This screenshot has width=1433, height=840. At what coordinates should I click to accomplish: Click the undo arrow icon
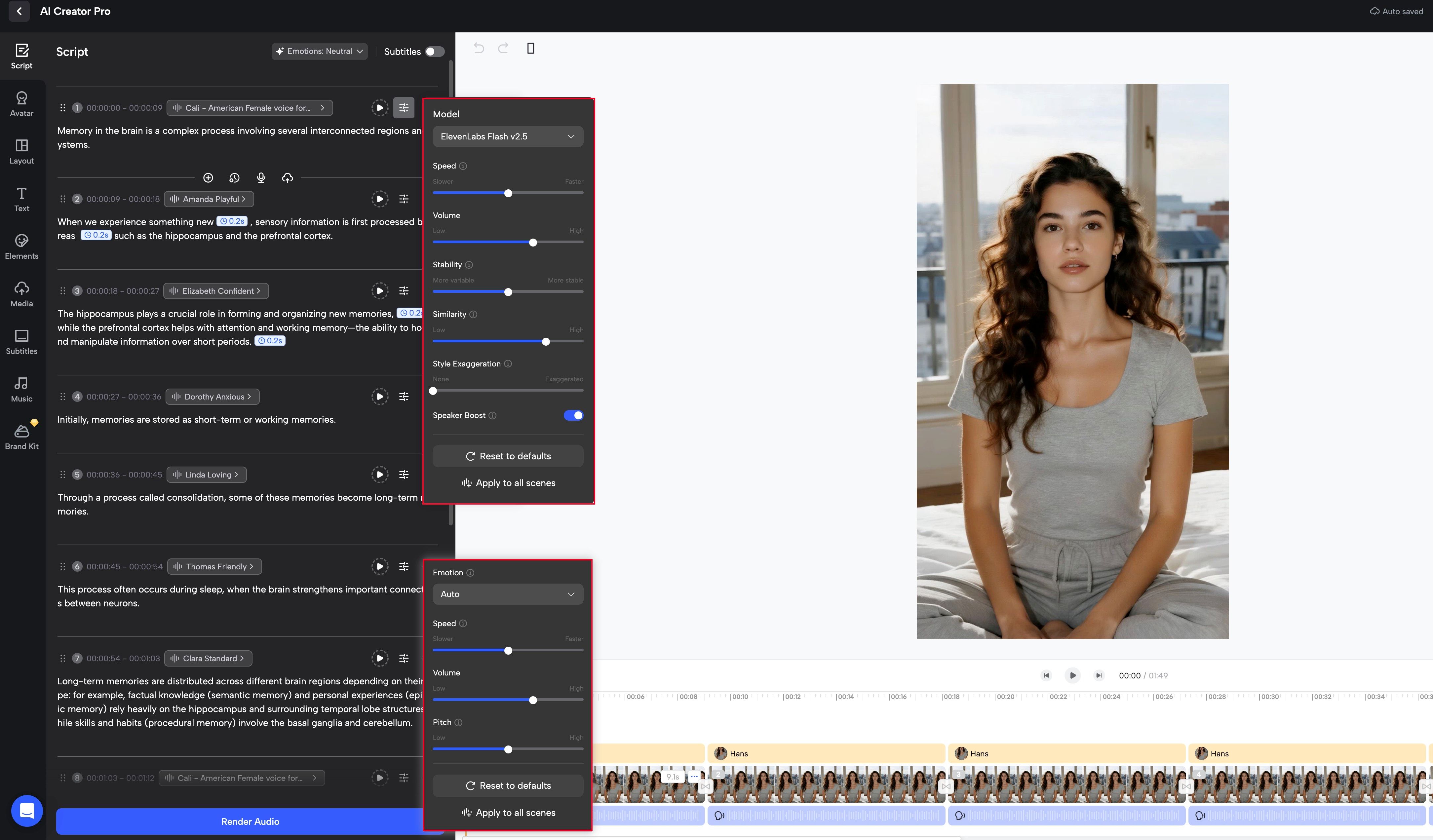pos(479,48)
